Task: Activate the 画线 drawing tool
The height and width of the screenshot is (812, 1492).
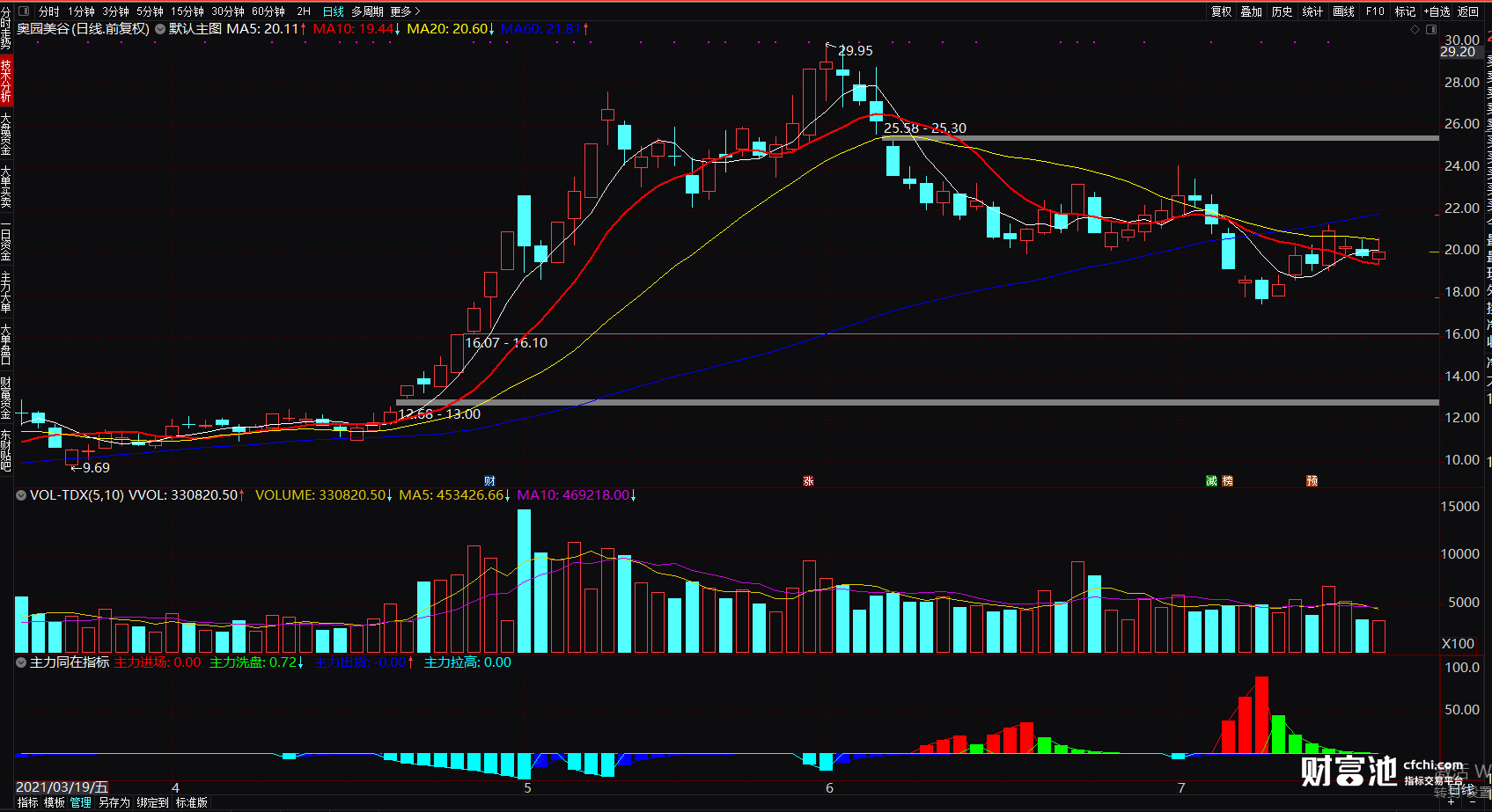Action: (x=1344, y=11)
